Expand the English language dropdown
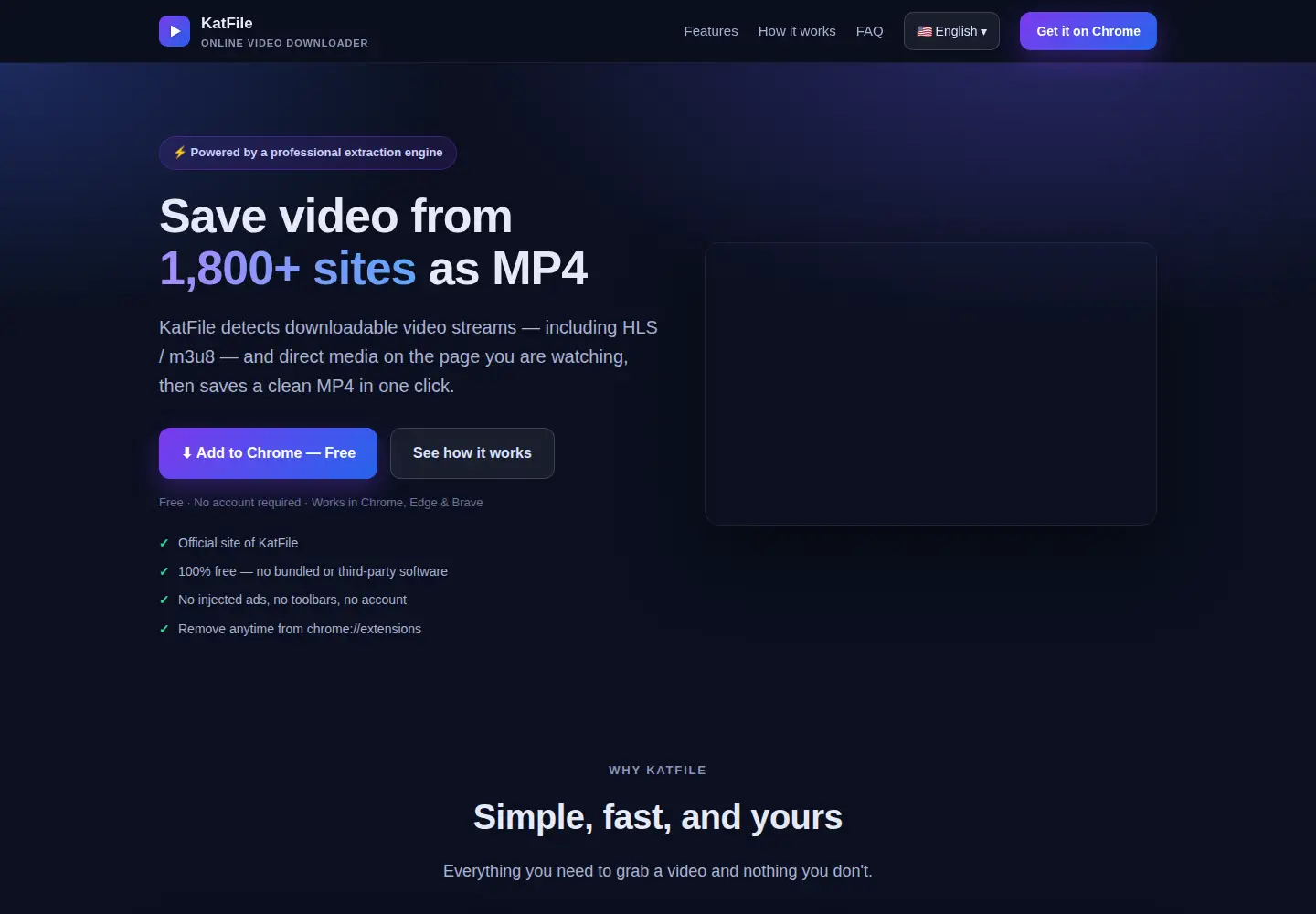The height and width of the screenshot is (914, 1316). (x=951, y=31)
